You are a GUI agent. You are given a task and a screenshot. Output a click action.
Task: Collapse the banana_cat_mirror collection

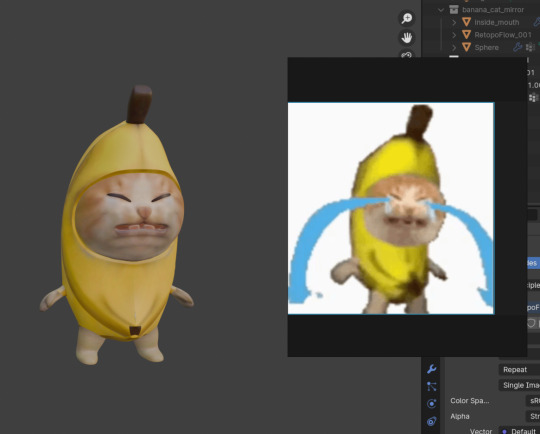441,10
